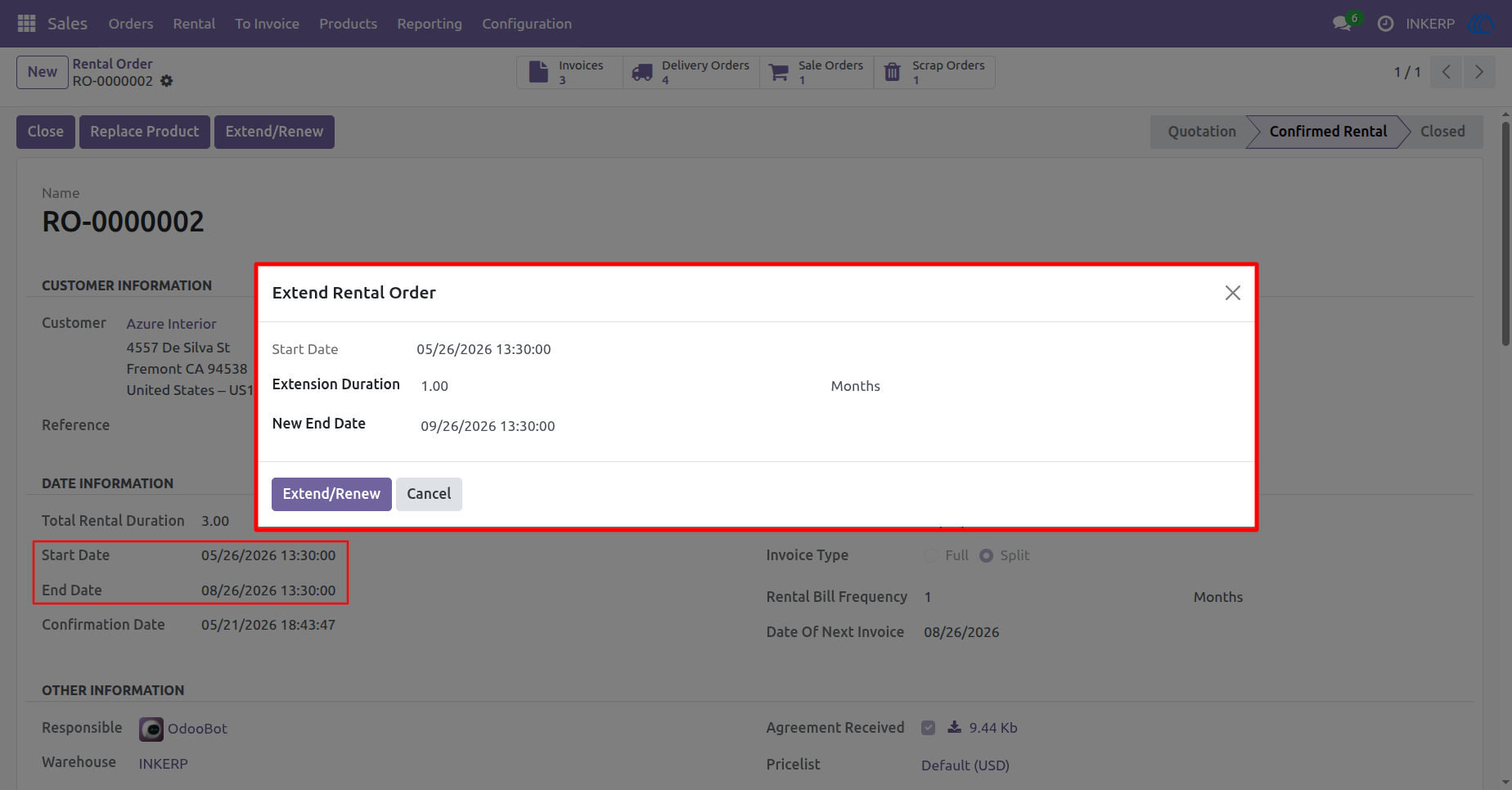Go to previous record arrow
This screenshot has height=790, width=1512.
click(x=1447, y=72)
